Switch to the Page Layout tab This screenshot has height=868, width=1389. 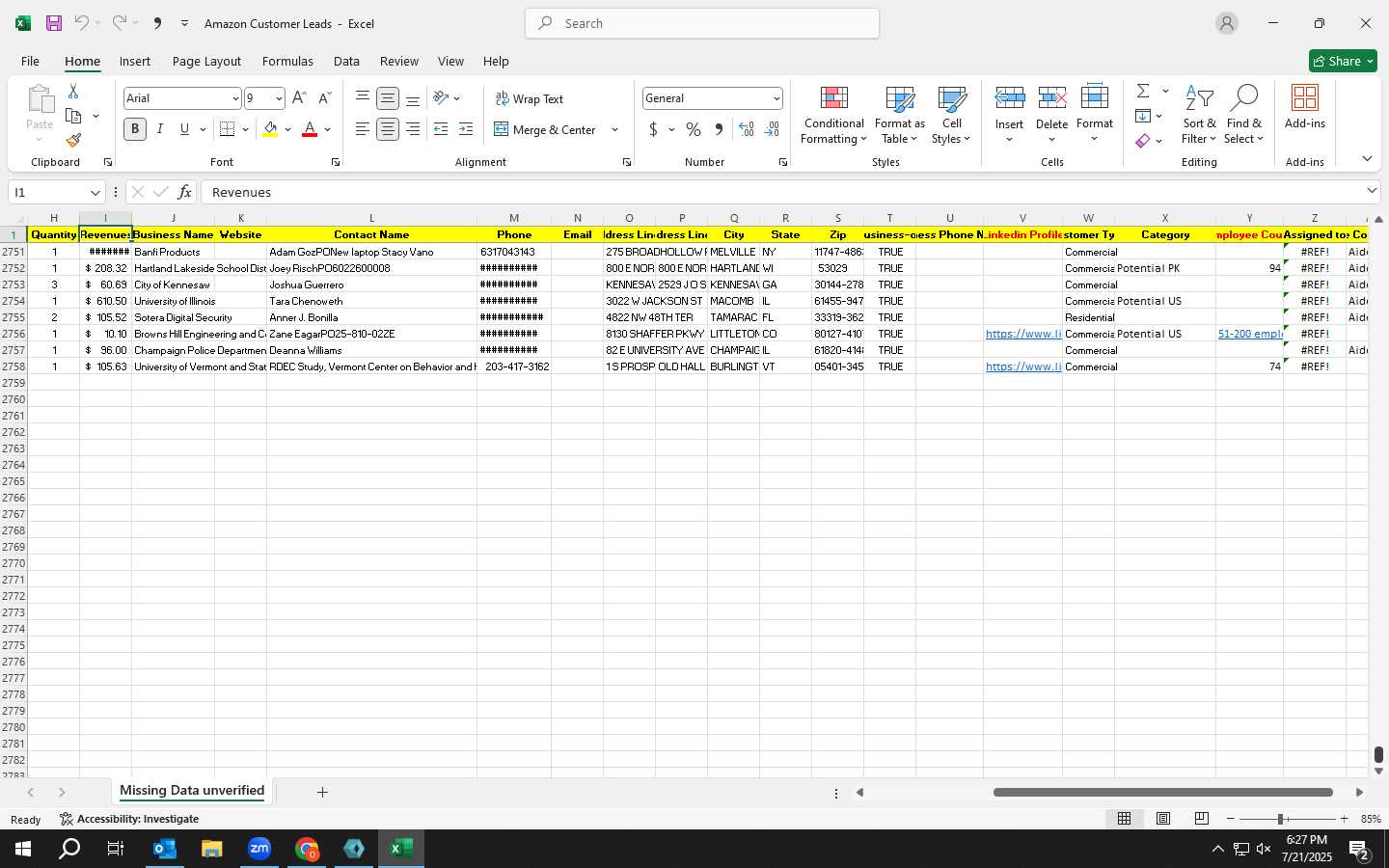(x=206, y=61)
